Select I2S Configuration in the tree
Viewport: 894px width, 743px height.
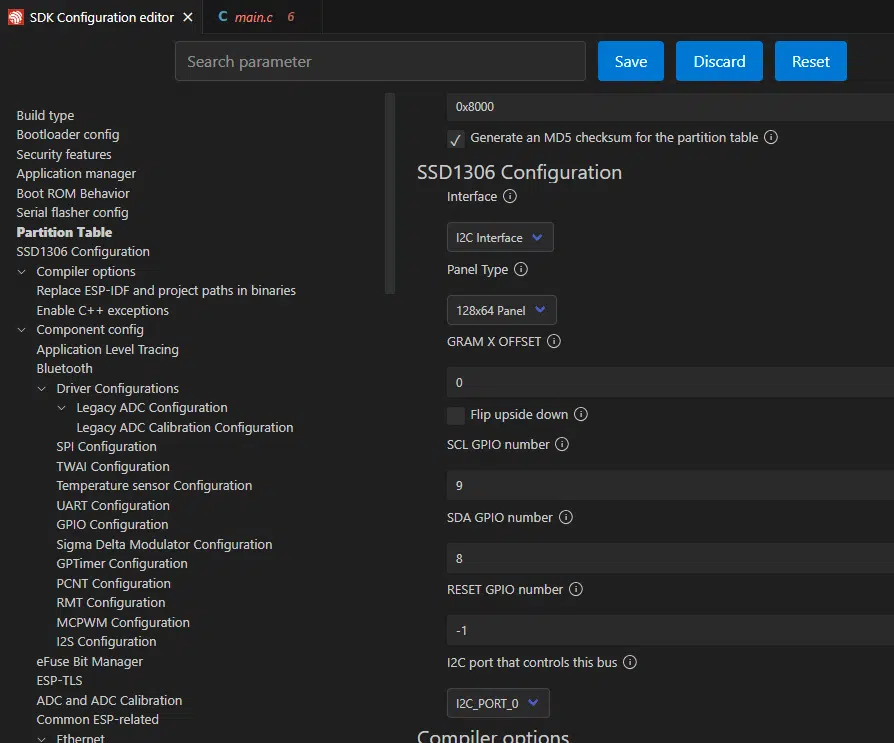click(106, 642)
